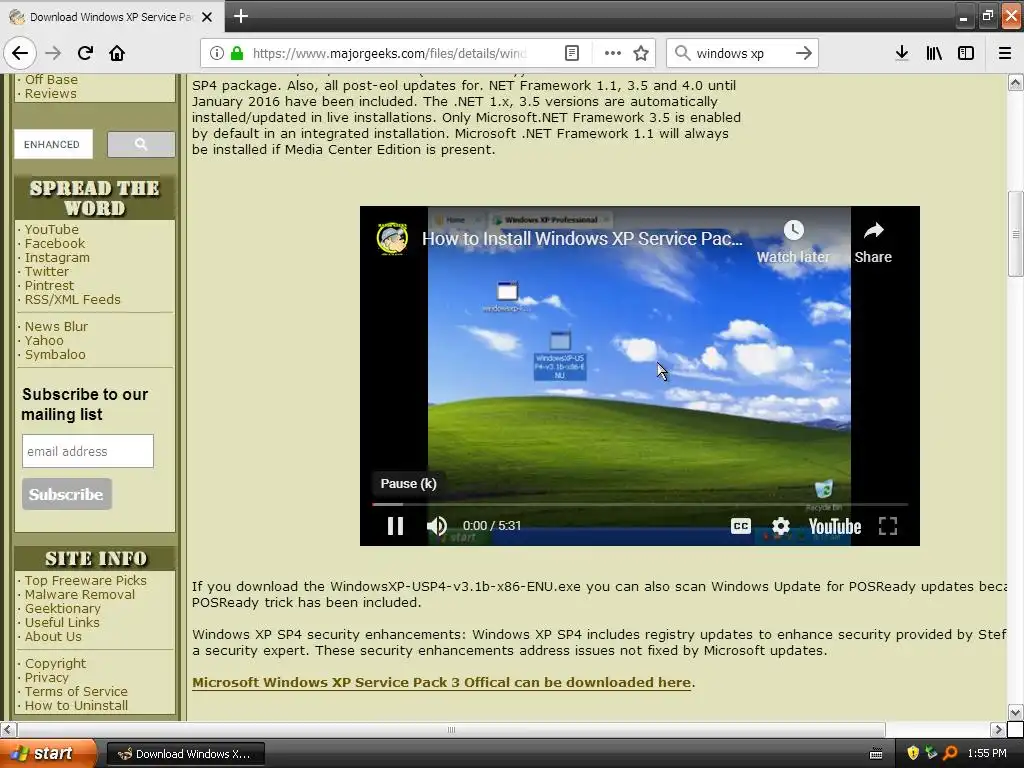Open the video on YouTube via the logo

(x=835, y=526)
